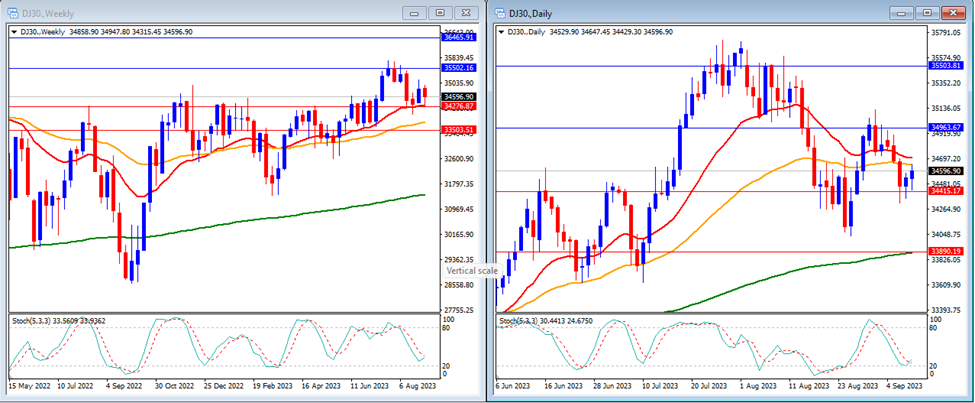
Task: Click the Stoch(5,3,3) label in Weekly indicator pane
Action: click(31, 320)
